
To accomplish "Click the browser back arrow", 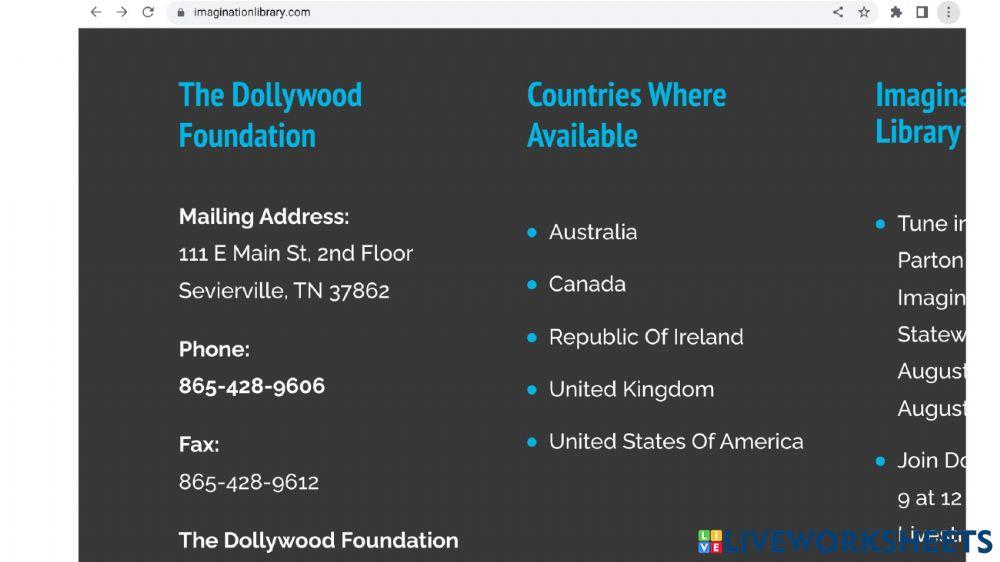I will tap(96, 12).
